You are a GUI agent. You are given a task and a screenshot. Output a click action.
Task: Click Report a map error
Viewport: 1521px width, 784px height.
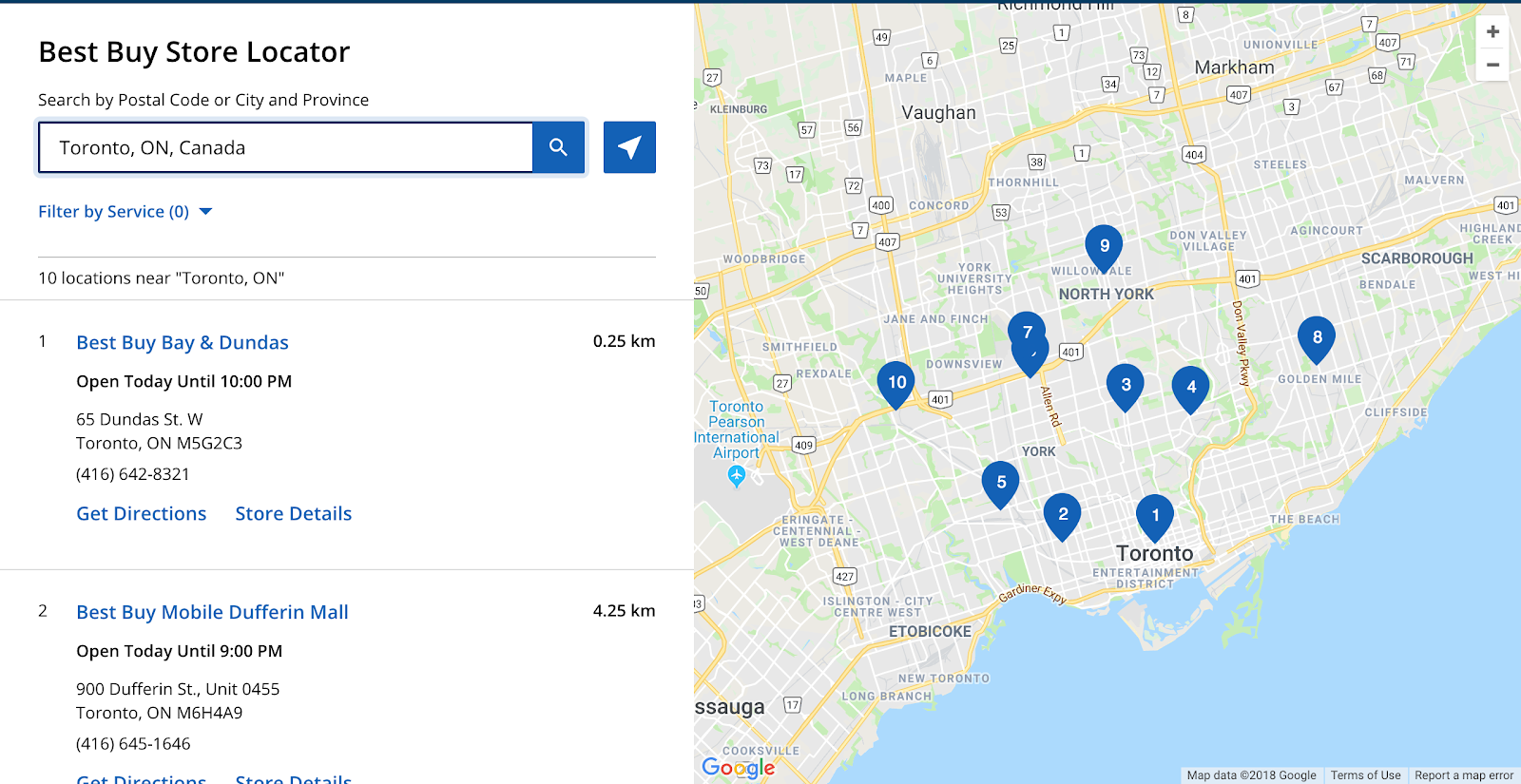(1464, 775)
